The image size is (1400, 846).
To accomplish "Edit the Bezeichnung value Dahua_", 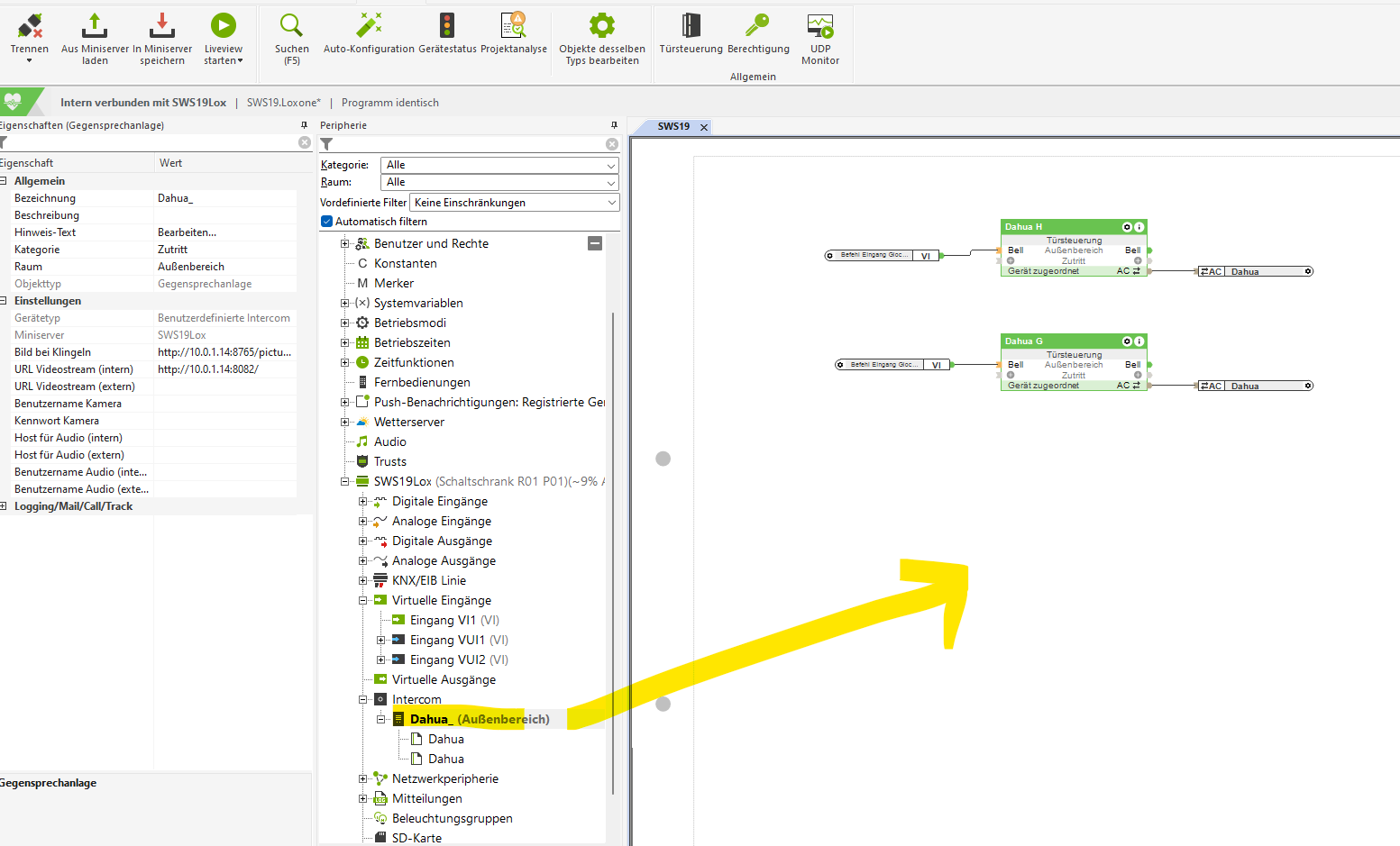I will (x=225, y=198).
